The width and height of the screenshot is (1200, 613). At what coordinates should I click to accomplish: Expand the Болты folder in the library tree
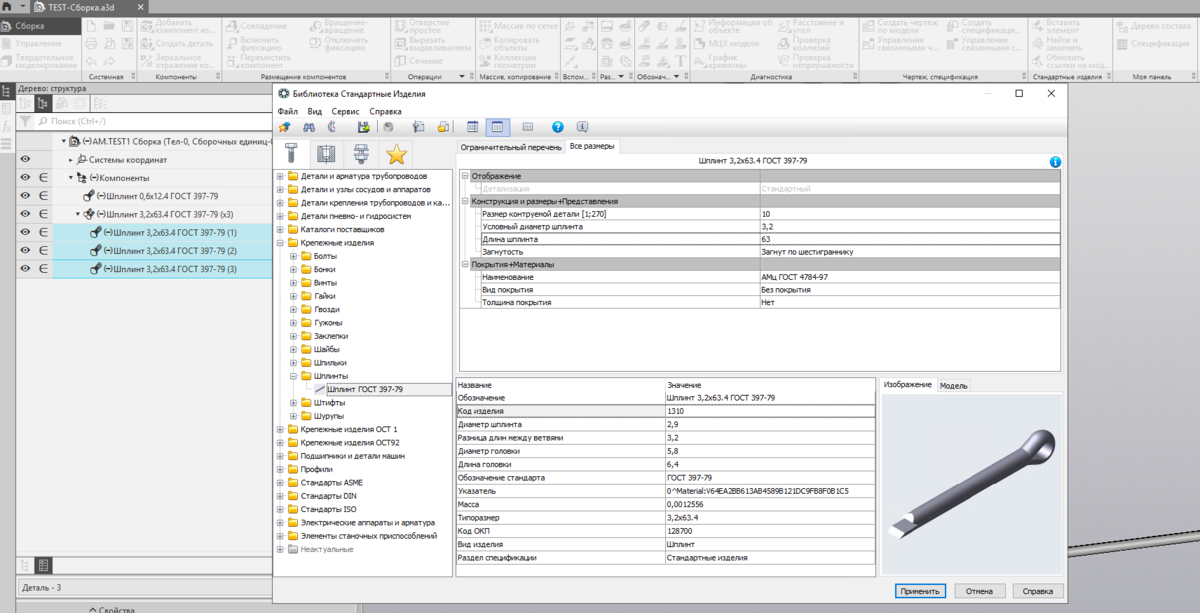[294, 256]
